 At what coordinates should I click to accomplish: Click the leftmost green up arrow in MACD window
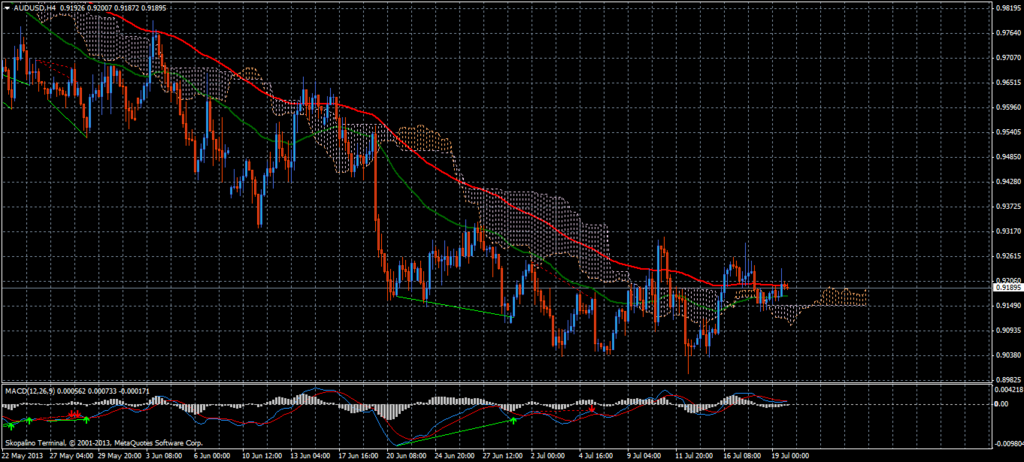click(9, 425)
